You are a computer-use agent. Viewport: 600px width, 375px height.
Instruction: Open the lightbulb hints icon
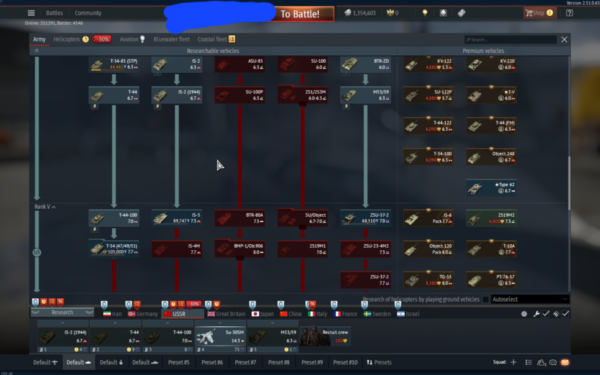pyautogui.click(x=425, y=13)
